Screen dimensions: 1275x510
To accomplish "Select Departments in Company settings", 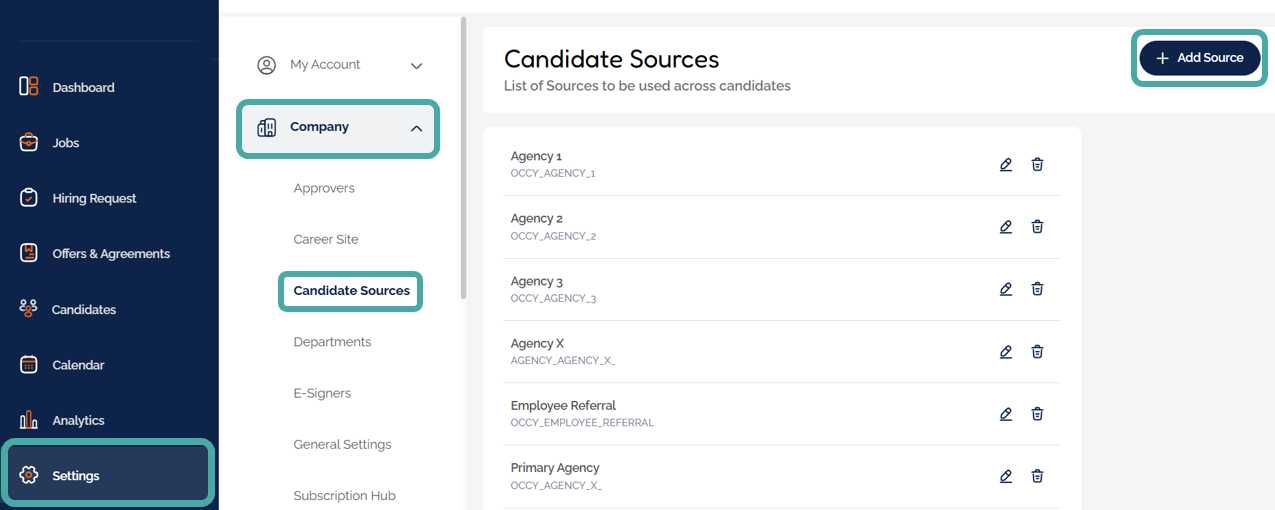I will (x=332, y=342).
